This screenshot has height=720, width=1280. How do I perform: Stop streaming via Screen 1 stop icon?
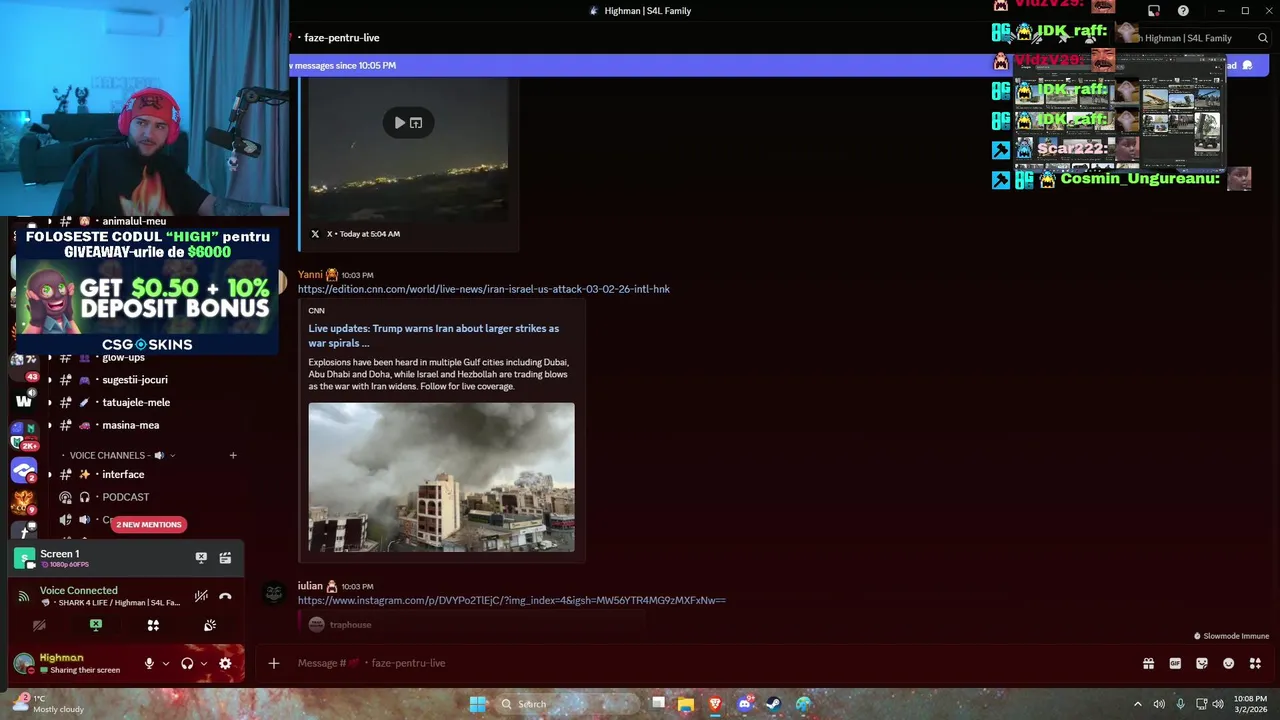point(201,558)
